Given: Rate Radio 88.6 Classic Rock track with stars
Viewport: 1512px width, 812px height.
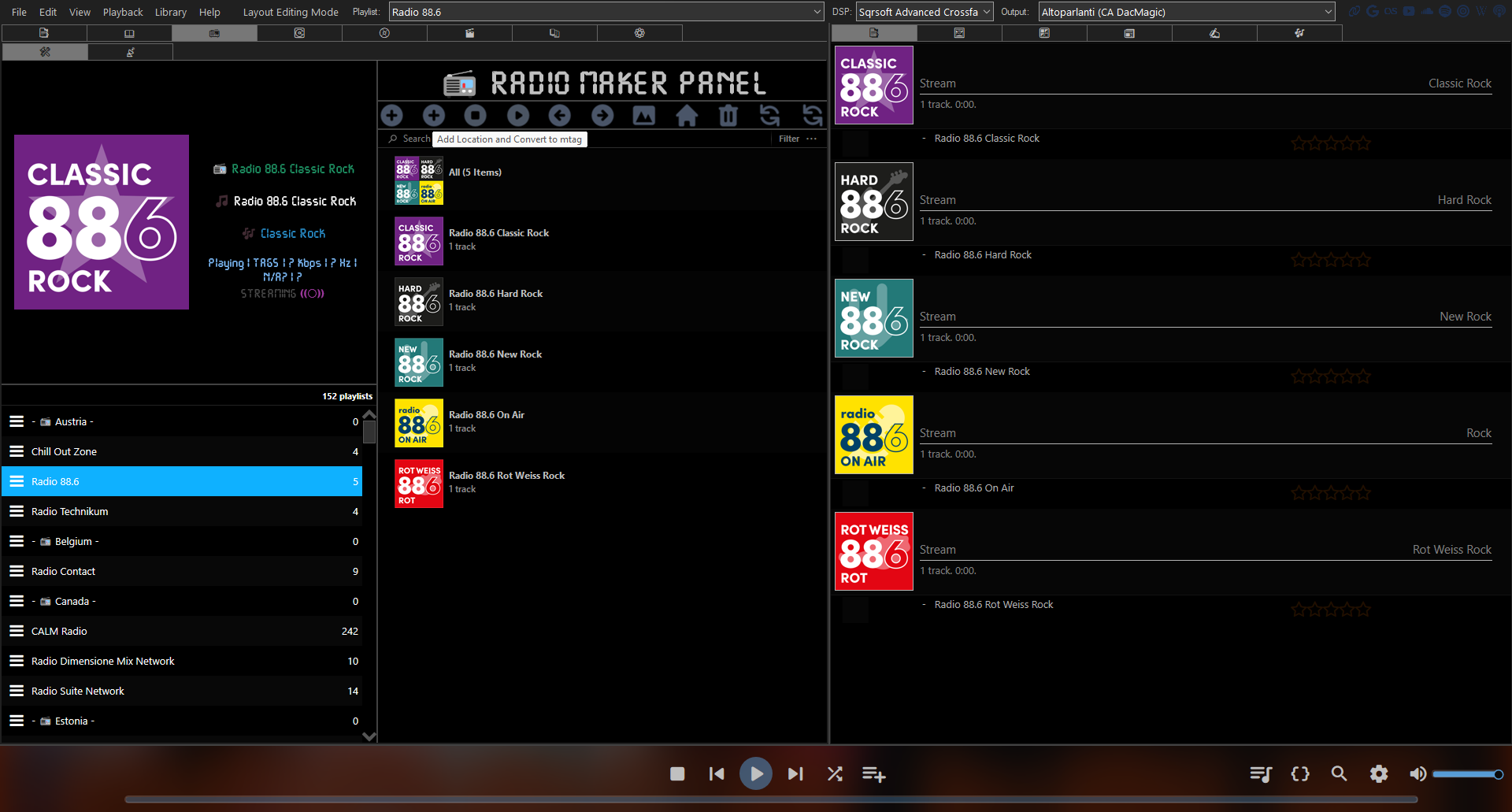Looking at the screenshot, I should point(1331,143).
